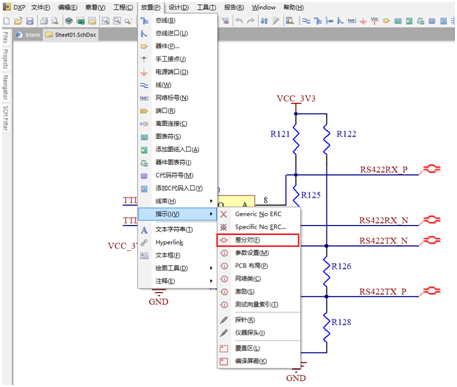Switch to the blank document tab

(x=29, y=35)
